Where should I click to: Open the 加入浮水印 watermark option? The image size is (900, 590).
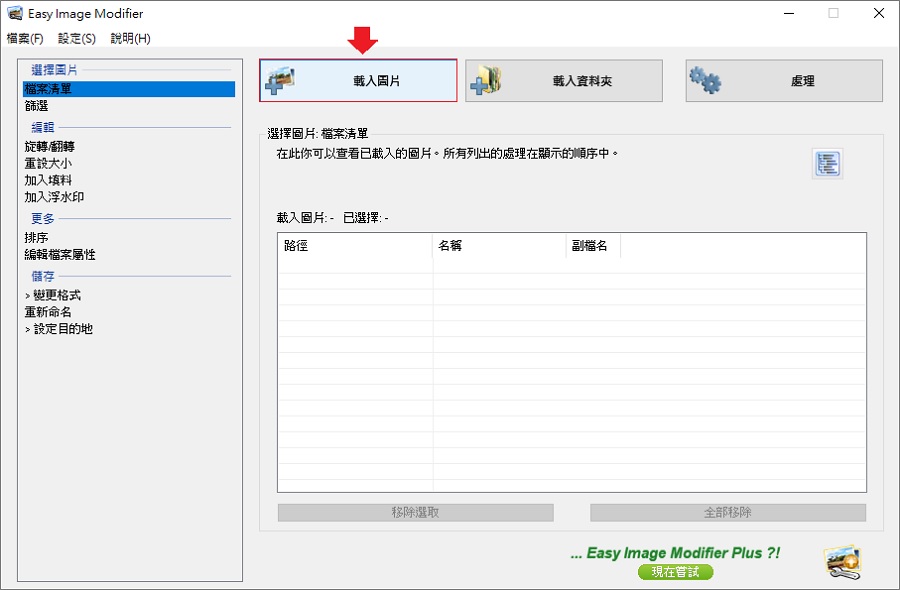(x=54, y=196)
